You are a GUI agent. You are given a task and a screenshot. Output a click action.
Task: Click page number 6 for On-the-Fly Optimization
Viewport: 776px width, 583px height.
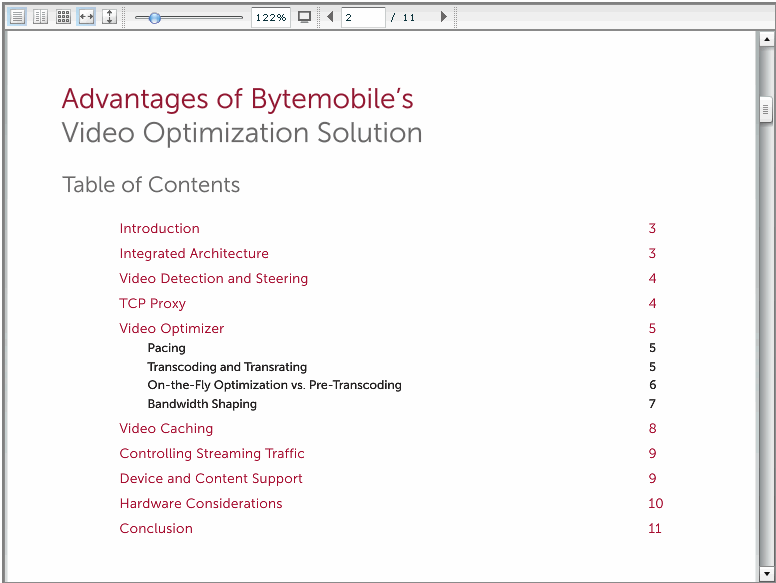coord(653,385)
